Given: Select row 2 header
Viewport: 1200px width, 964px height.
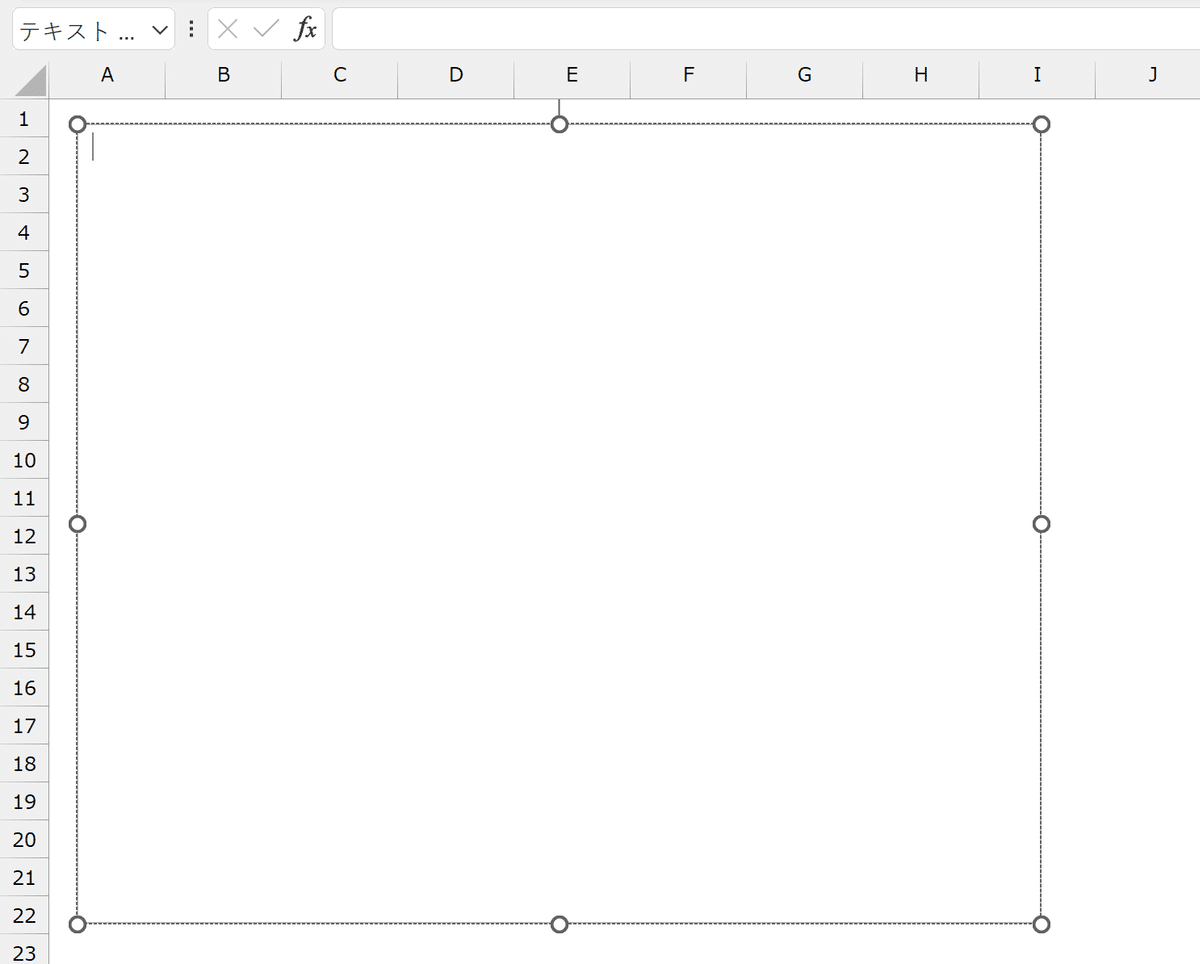Looking at the screenshot, I should click(x=24, y=157).
